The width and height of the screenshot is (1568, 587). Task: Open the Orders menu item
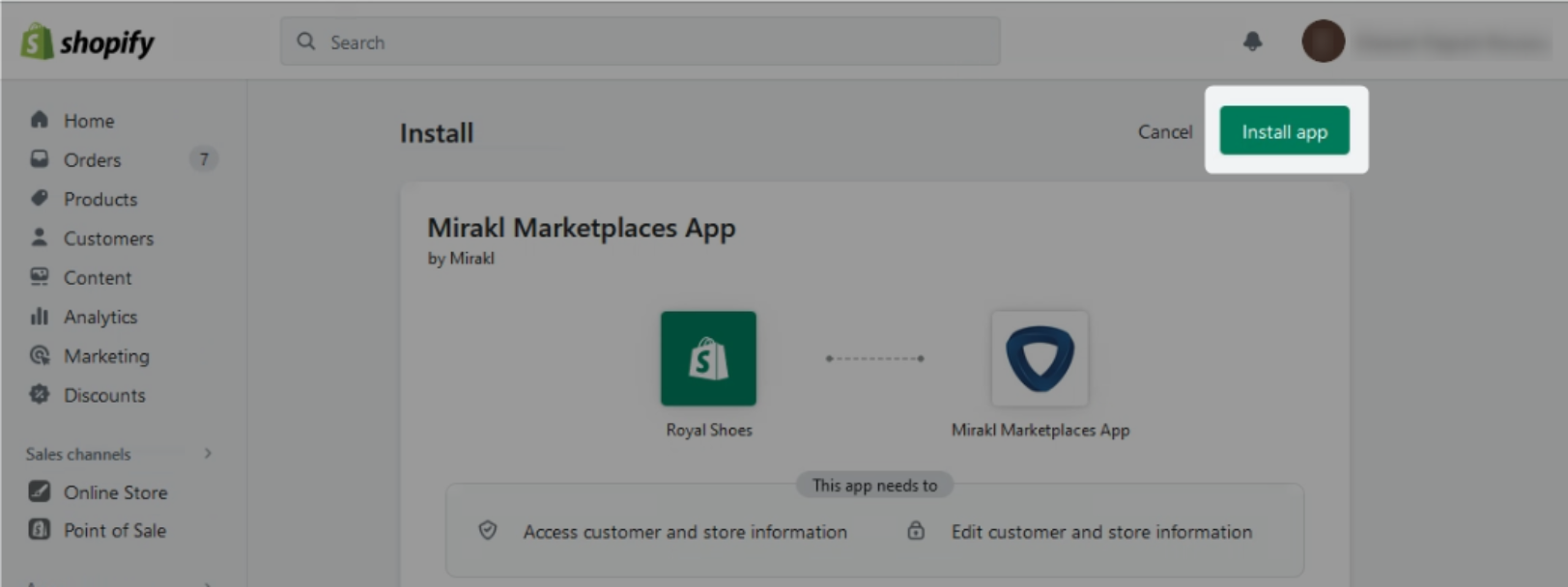point(93,160)
